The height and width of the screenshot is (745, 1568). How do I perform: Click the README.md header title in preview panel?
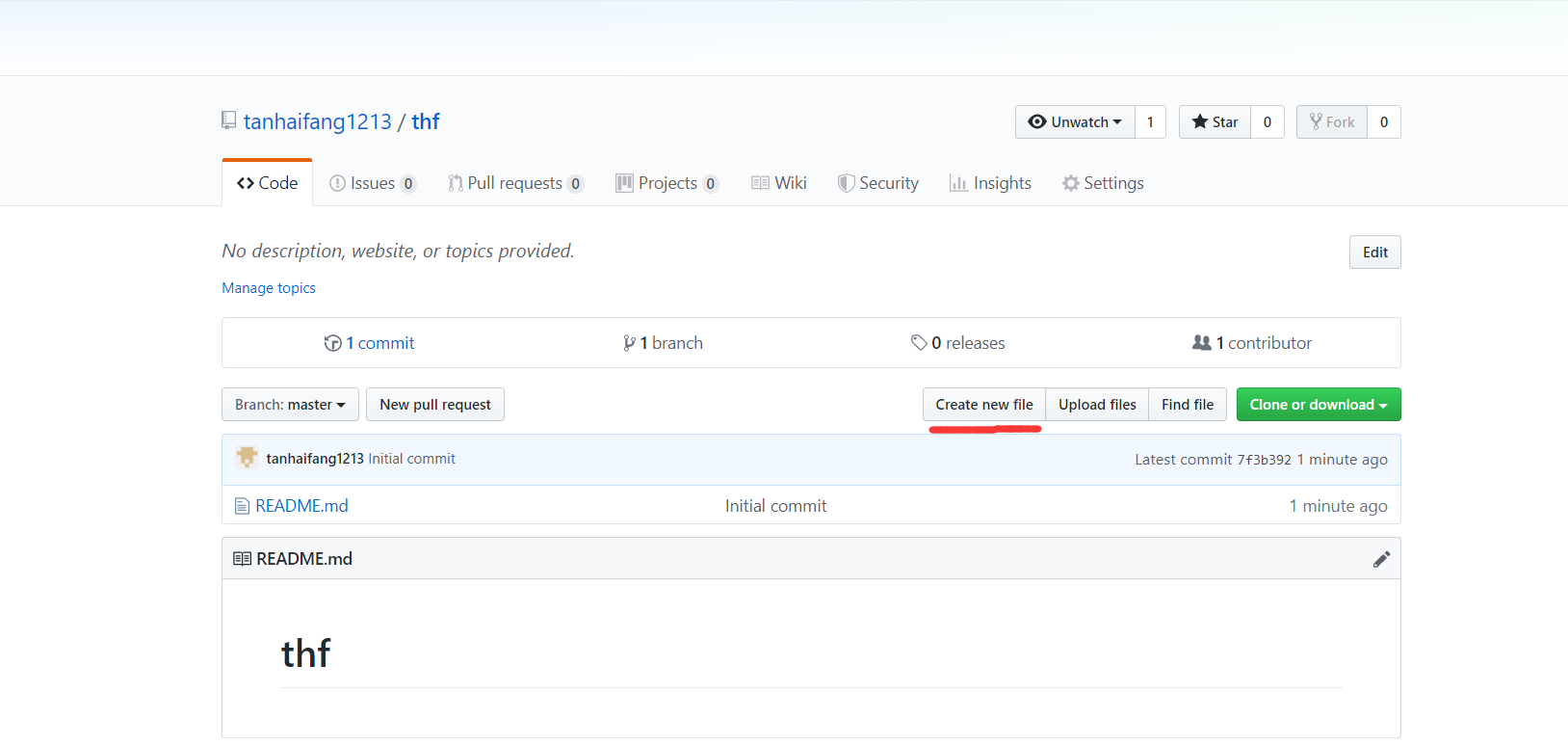304,559
